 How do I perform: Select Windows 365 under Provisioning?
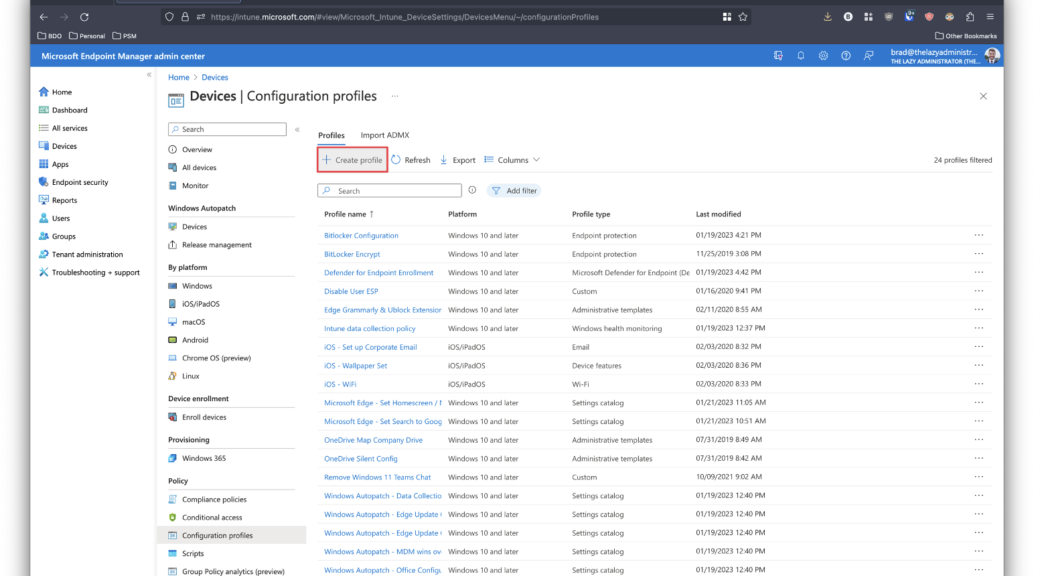[x=204, y=458]
